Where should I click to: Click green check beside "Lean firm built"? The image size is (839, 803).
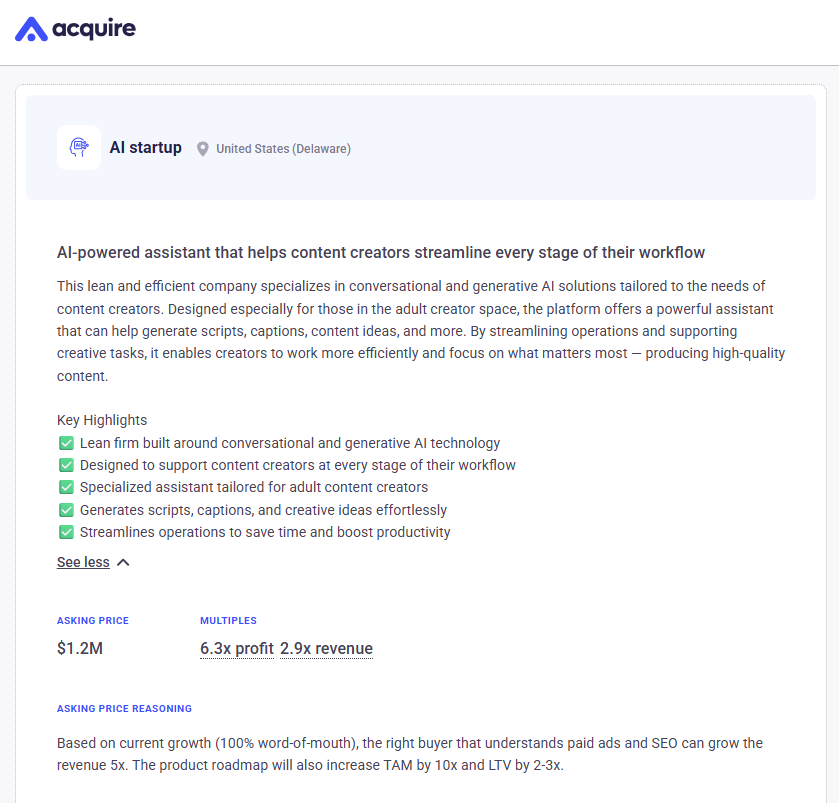[66, 443]
